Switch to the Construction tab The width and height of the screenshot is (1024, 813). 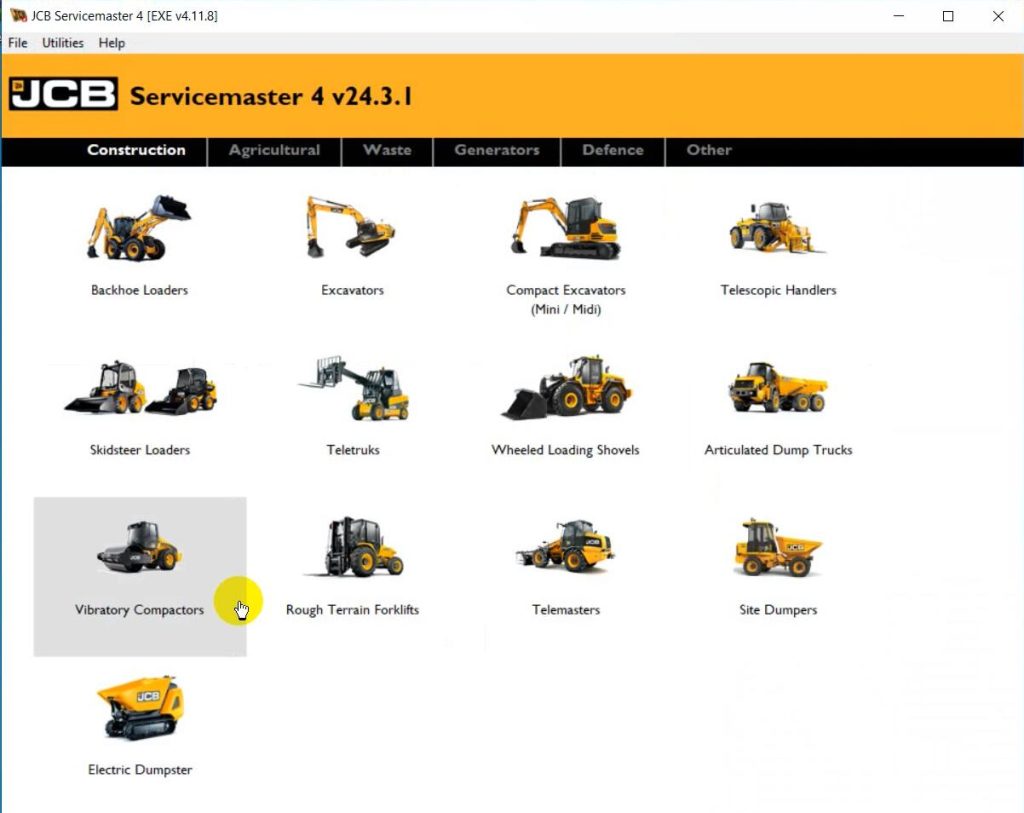click(136, 150)
